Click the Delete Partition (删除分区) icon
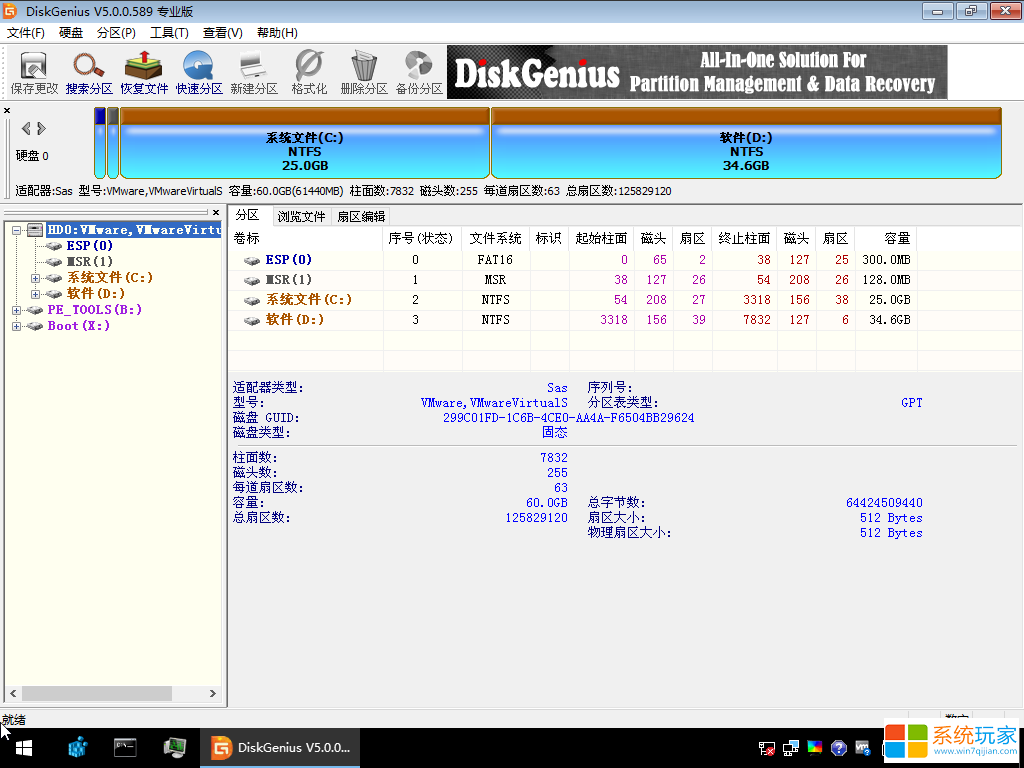Image resolution: width=1024 pixels, height=768 pixels. 364,72
